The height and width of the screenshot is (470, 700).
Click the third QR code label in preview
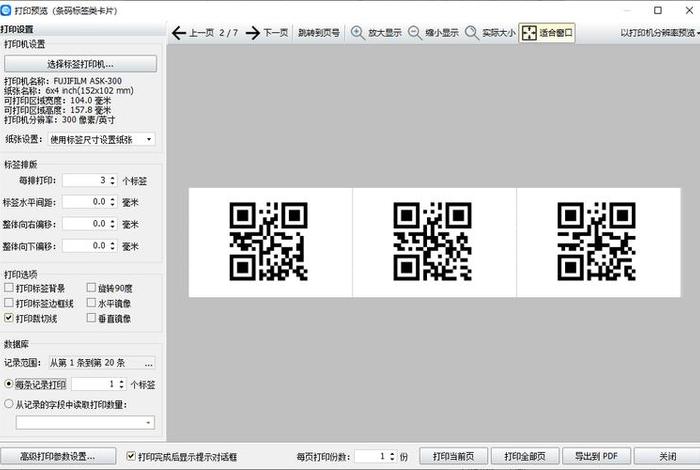pos(596,241)
